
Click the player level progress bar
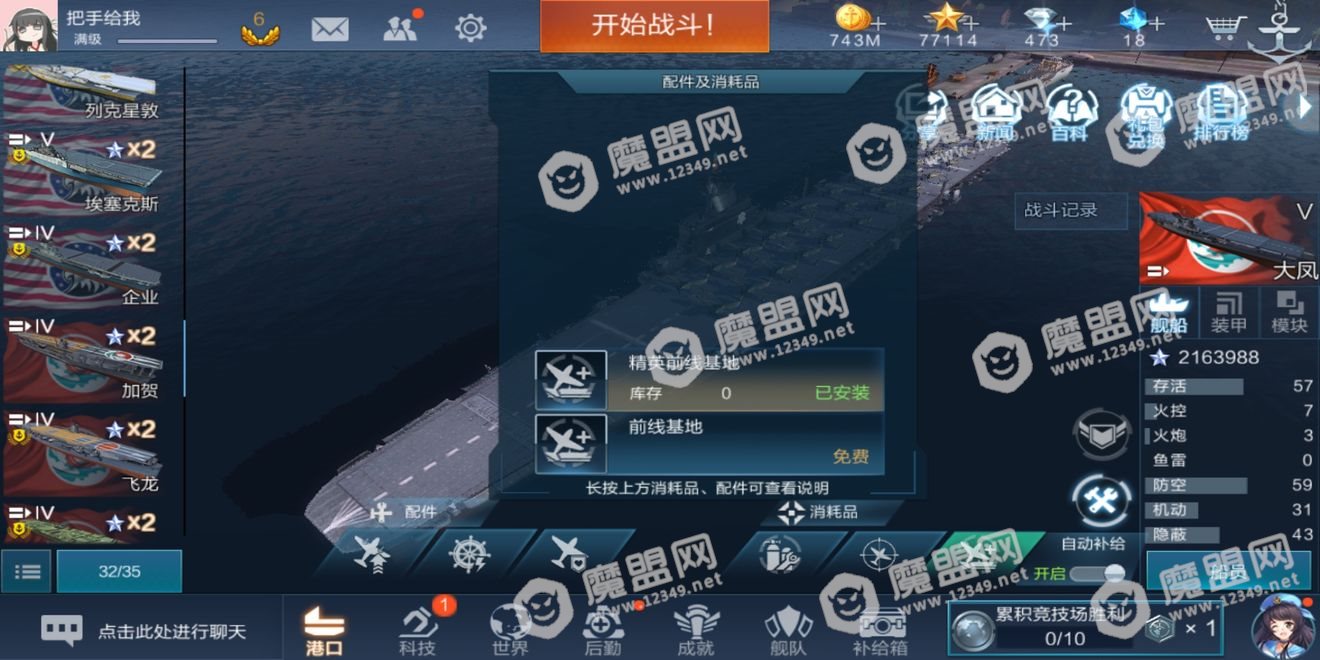pyautogui.click(x=167, y=41)
